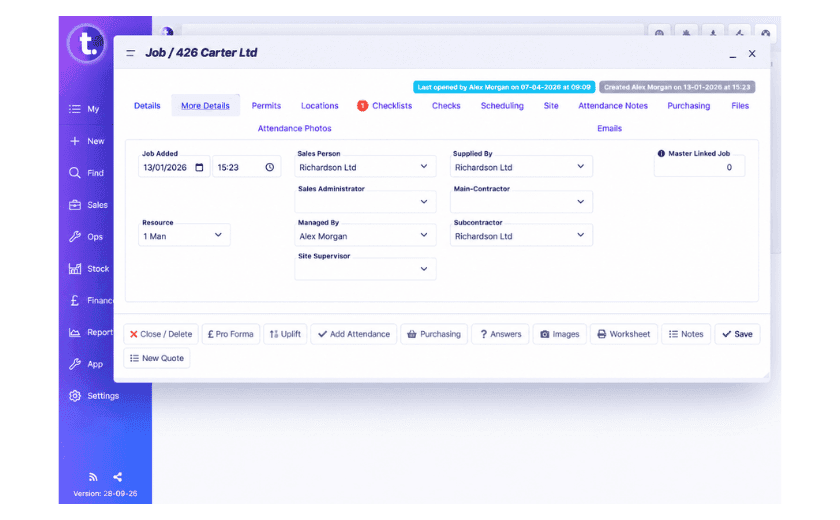
Task: Click the My list icon in the sidebar
Action: [x=74, y=109]
